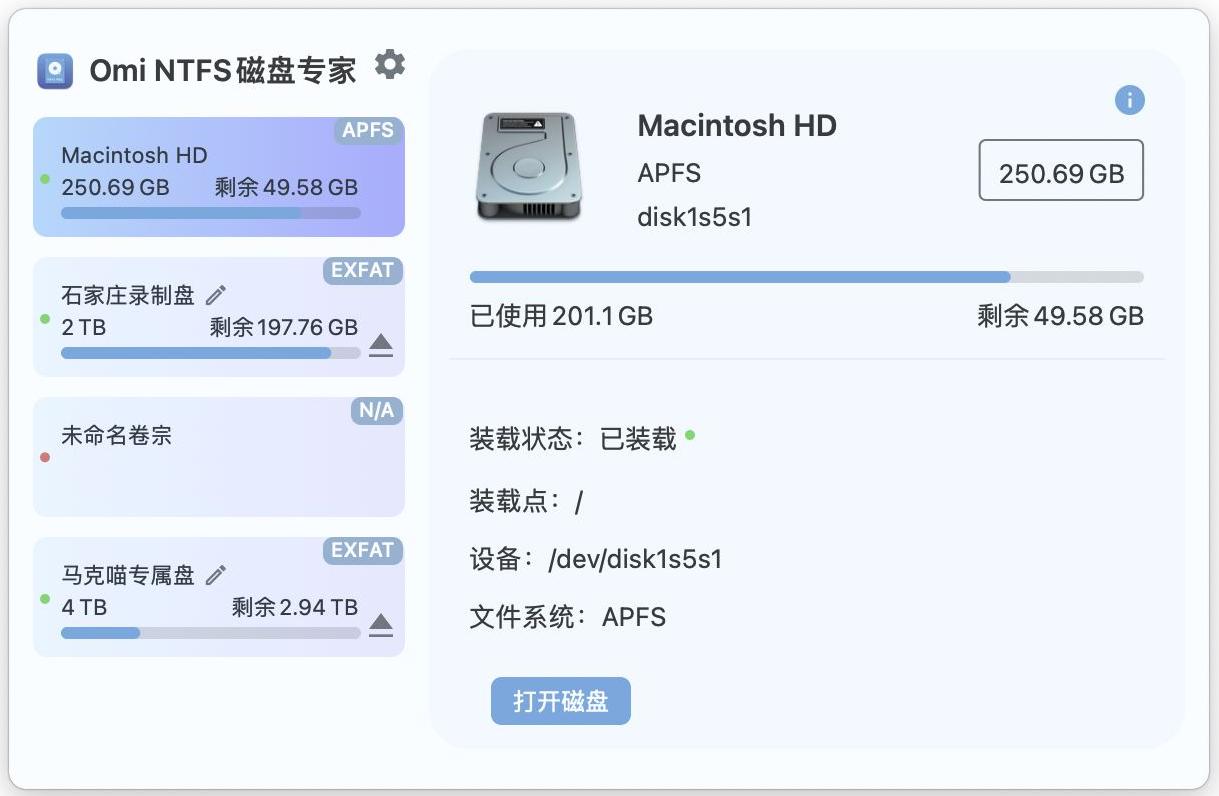This screenshot has width=1219, height=796.
Task: Click the N/A badge on 未命名卷宗 card
Action: 376,410
